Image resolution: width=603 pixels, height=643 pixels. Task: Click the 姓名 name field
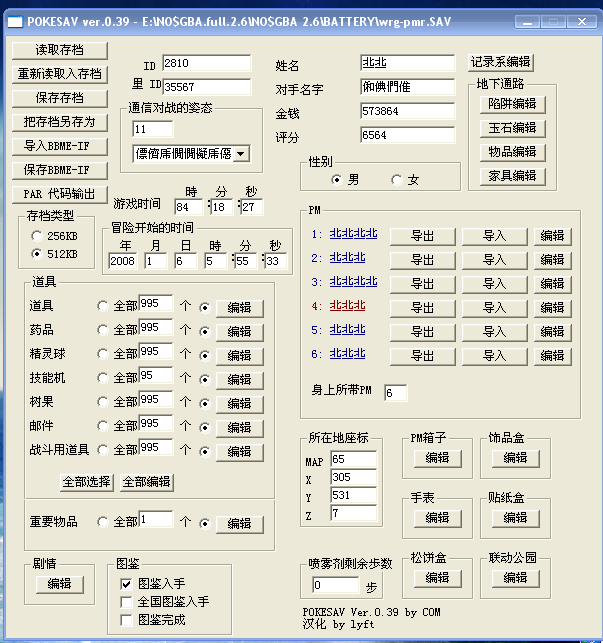407,63
